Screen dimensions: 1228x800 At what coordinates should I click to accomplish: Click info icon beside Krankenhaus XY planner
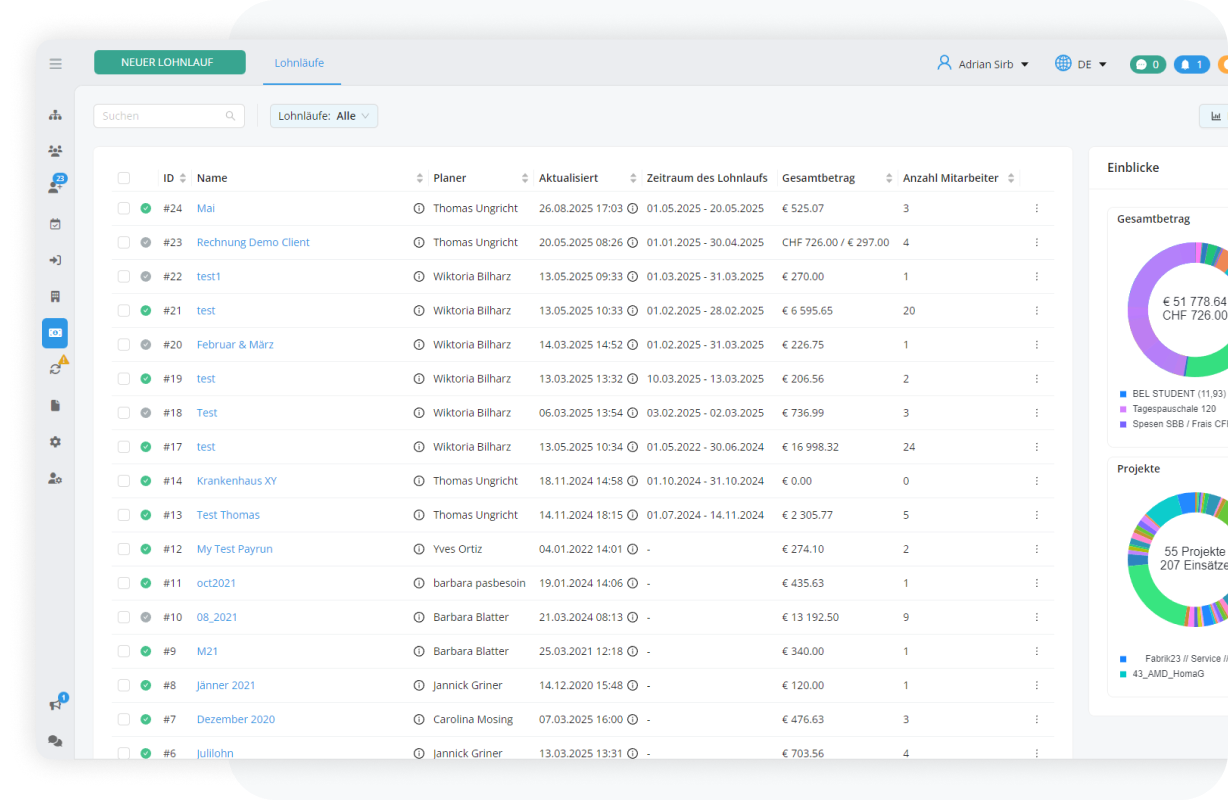(419, 481)
